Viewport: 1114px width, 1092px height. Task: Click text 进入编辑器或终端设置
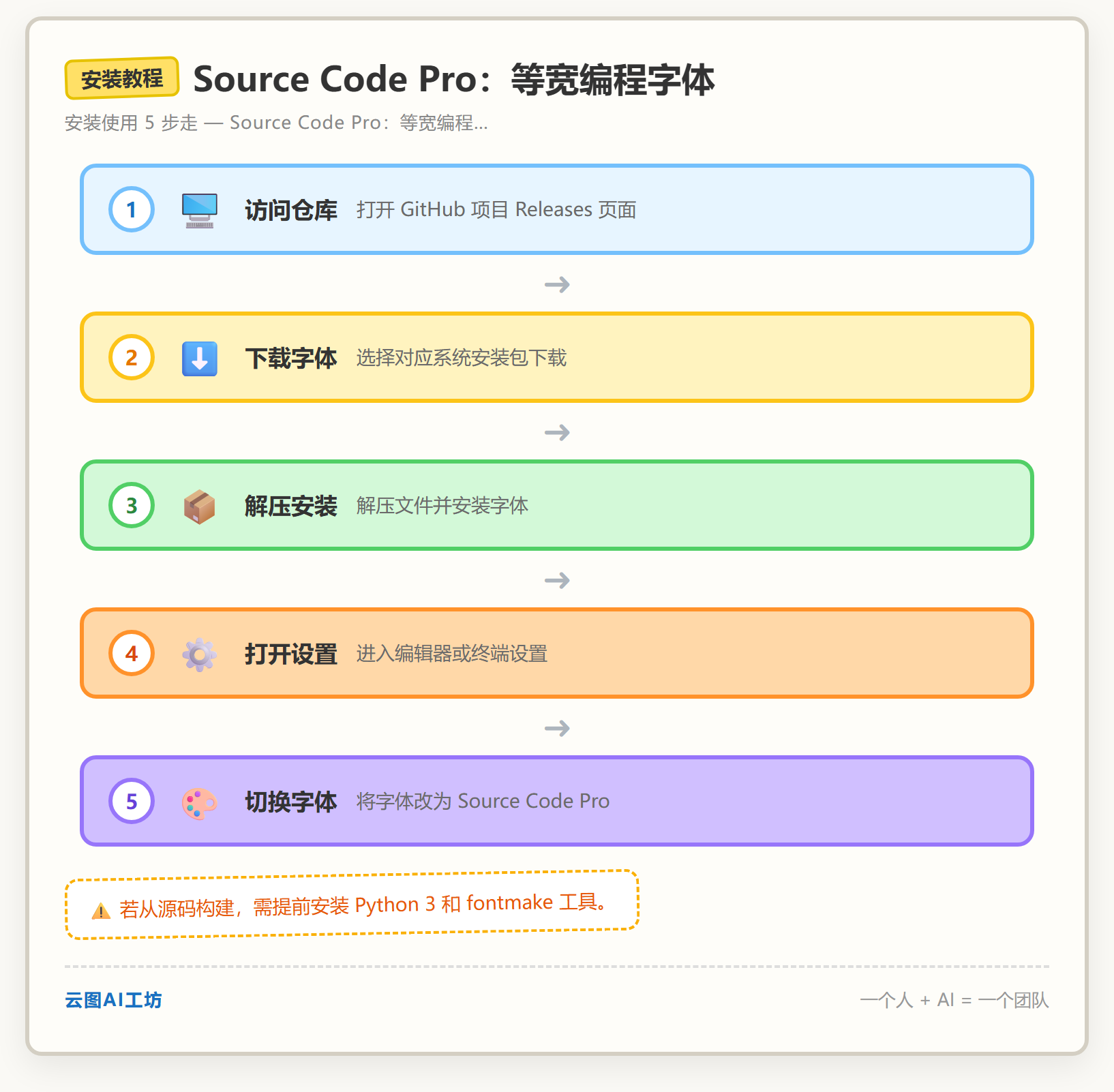tap(452, 654)
